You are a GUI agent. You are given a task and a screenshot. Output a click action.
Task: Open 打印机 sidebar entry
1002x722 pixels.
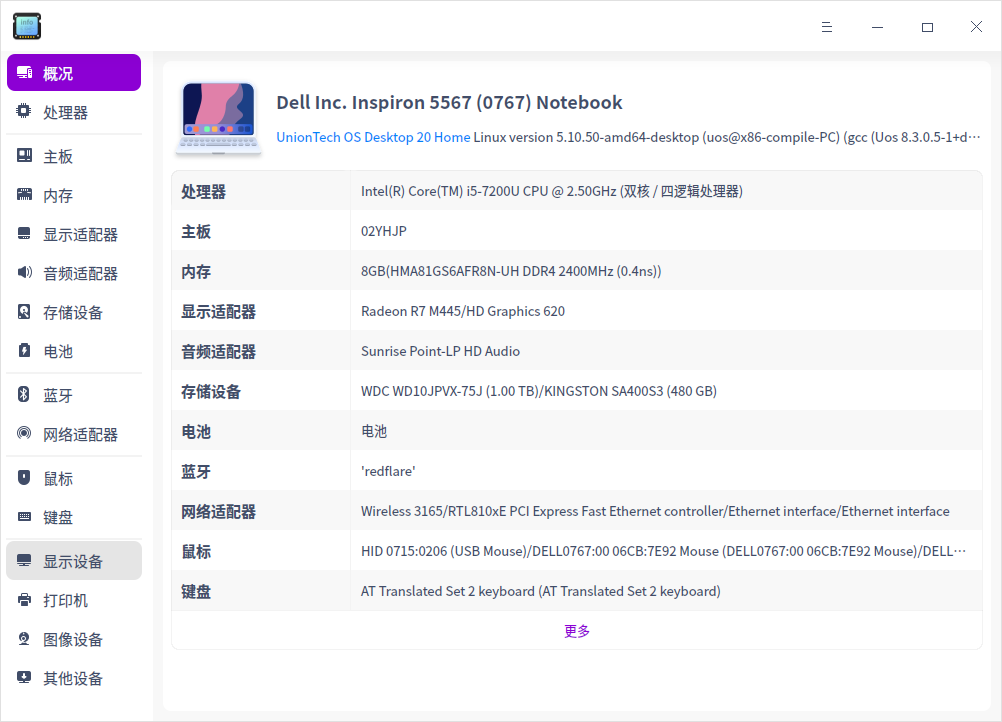coord(74,600)
